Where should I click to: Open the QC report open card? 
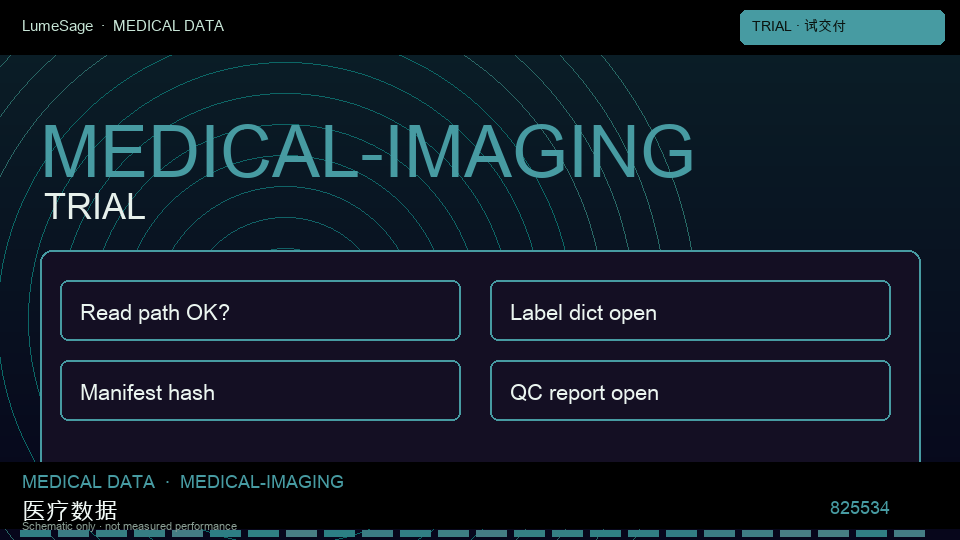[690, 391]
